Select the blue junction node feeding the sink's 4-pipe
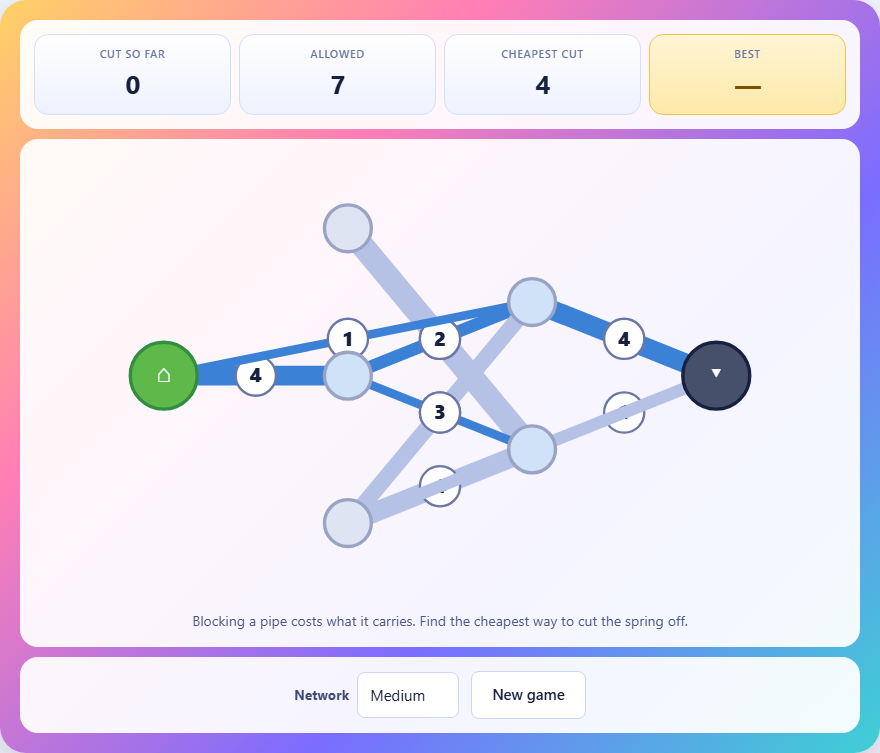 click(531, 302)
